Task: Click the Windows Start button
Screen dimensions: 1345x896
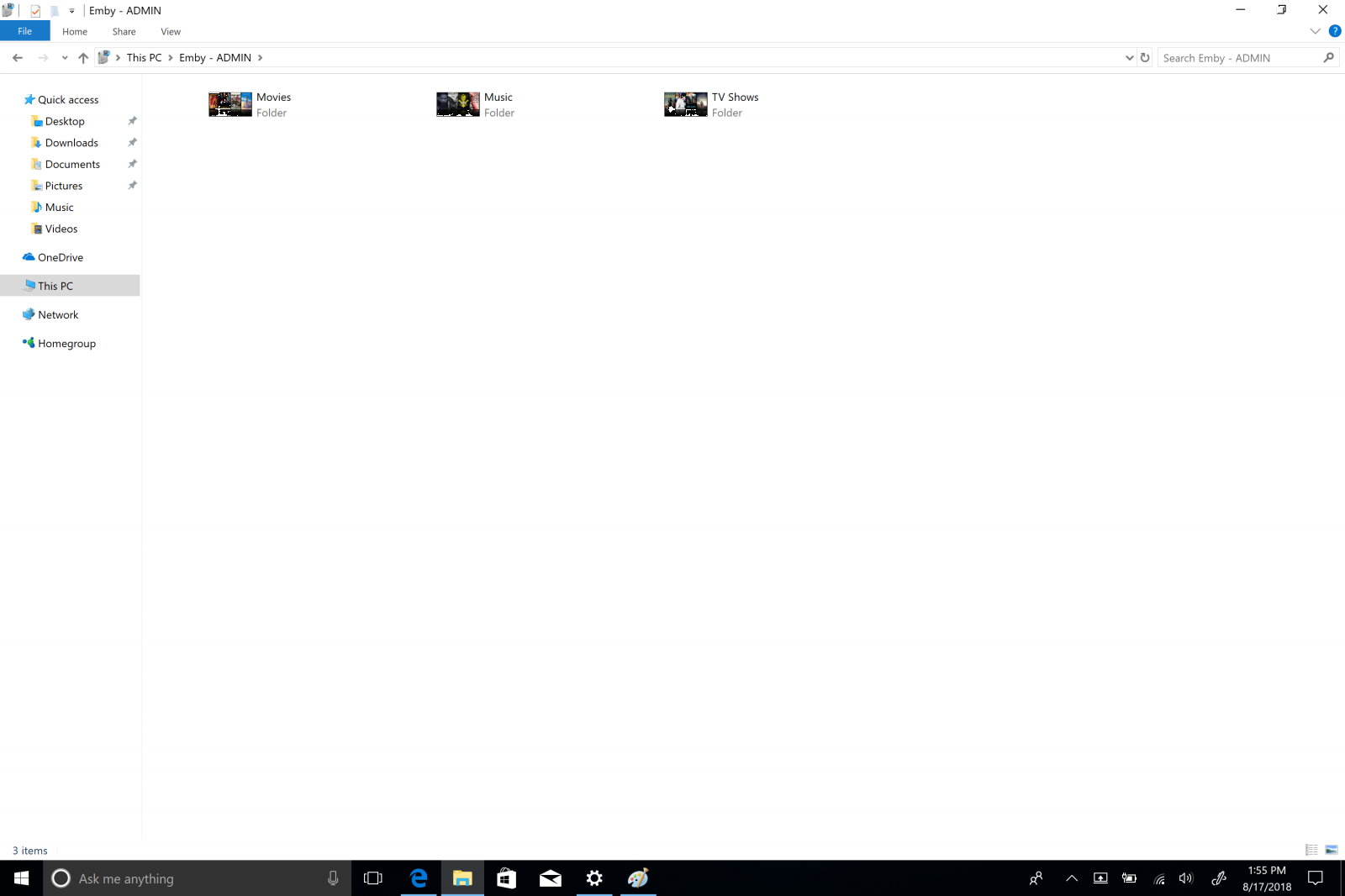Action: pos(21,878)
